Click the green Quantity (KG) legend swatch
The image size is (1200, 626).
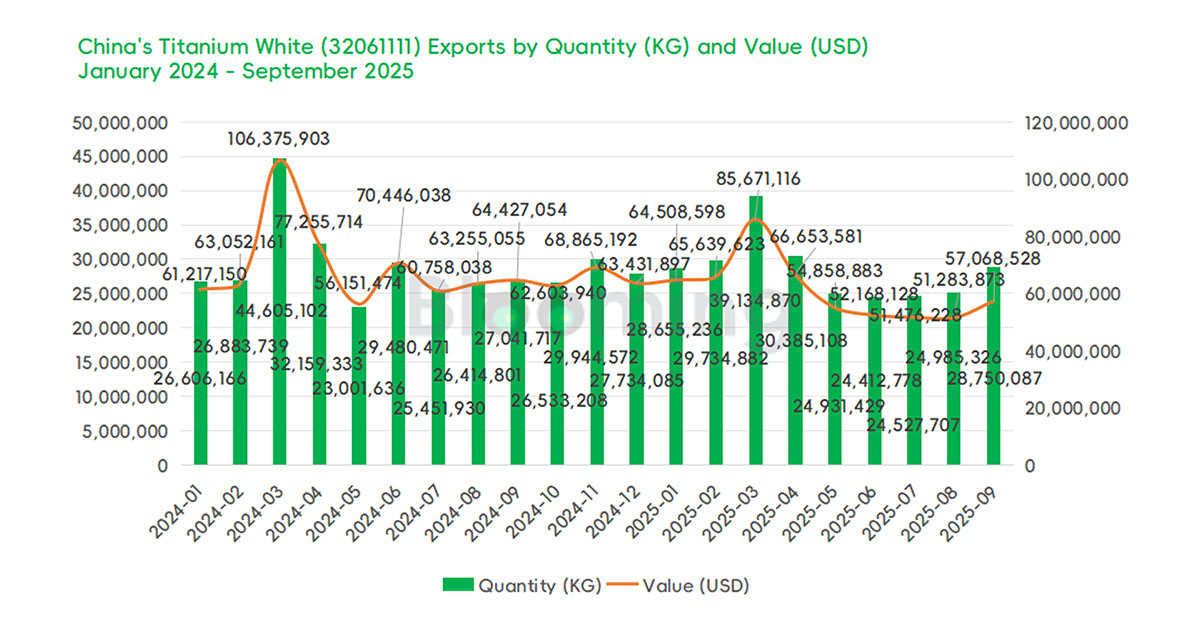pyautogui.click(x=457, y=585)
